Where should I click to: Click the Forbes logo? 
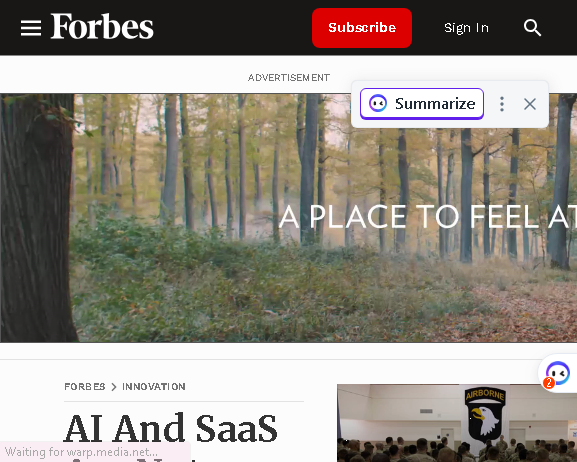[x=102, y=26]
